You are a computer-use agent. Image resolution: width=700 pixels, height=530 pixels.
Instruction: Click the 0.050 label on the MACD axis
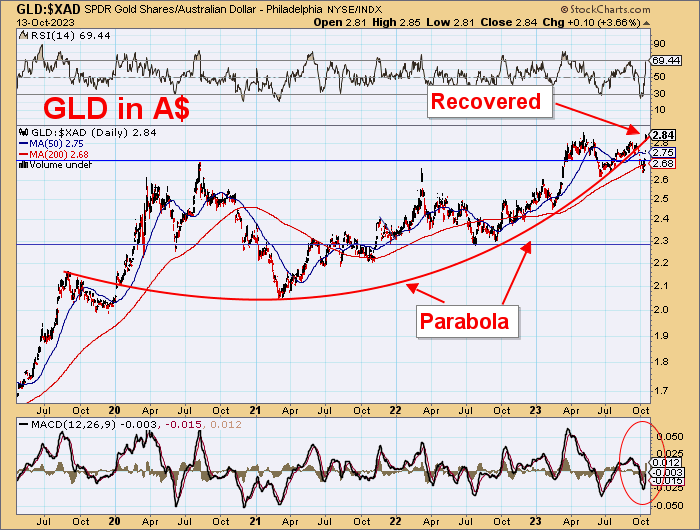pos(670,437)
